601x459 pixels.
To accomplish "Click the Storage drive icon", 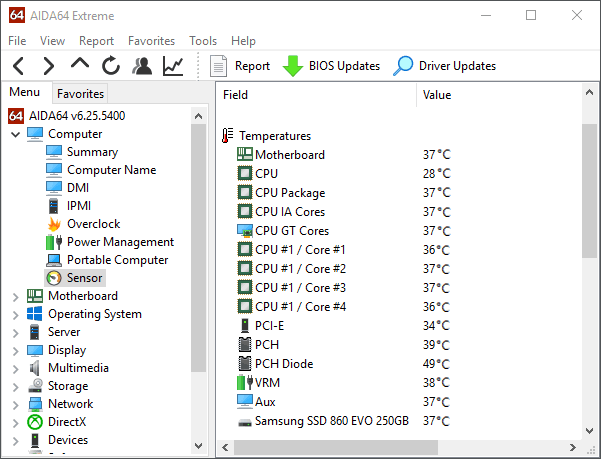I will (35, 386).
